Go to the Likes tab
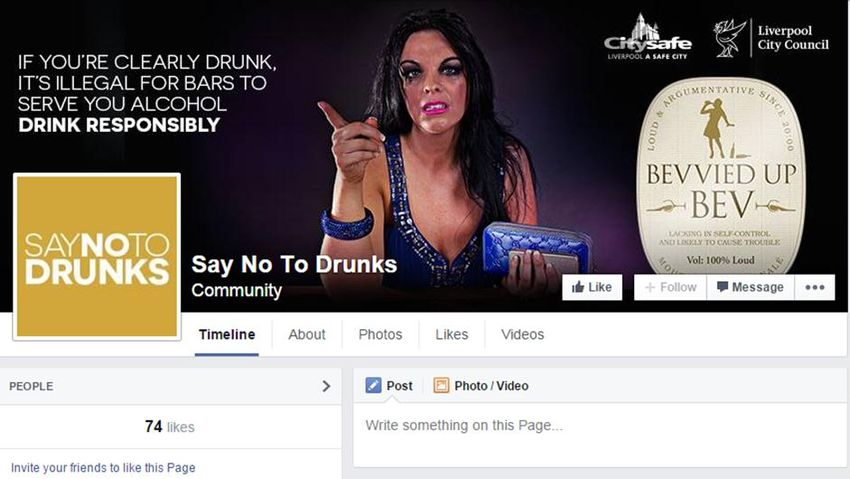850x479 pixels. point(452,335)
